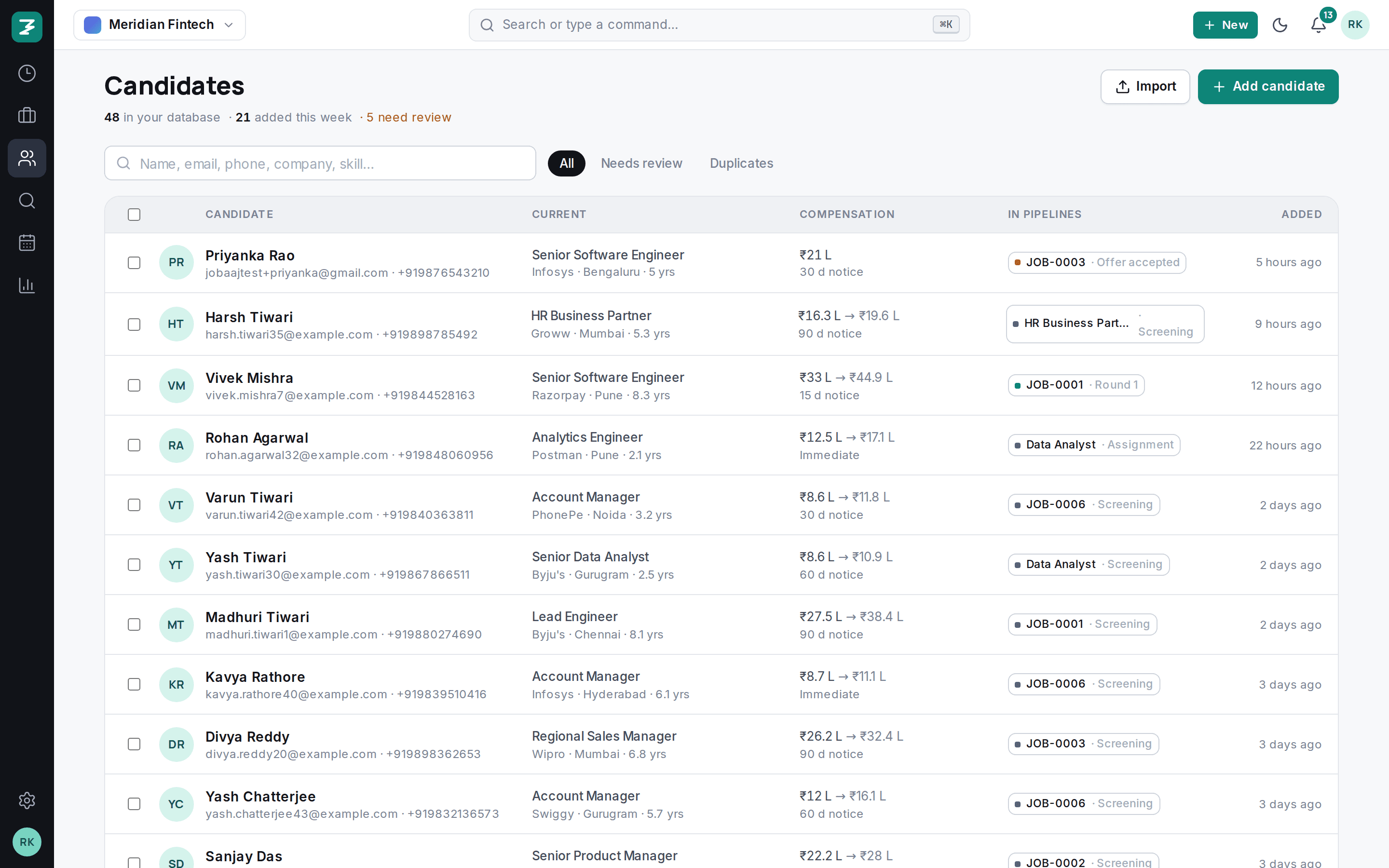Click Vivek Mishra's VM avatar
The image size is (1389, 868).
point(176,386)
